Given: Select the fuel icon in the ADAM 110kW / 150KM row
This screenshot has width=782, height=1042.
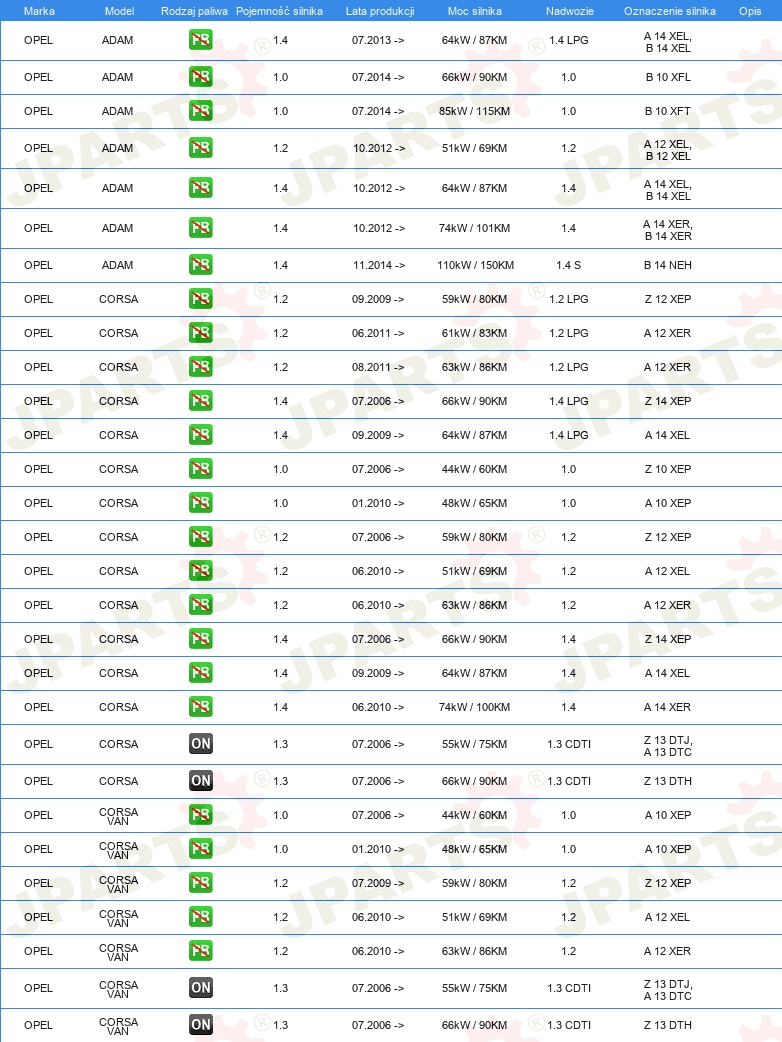Looking at the screenshot, I should point(201,265).
